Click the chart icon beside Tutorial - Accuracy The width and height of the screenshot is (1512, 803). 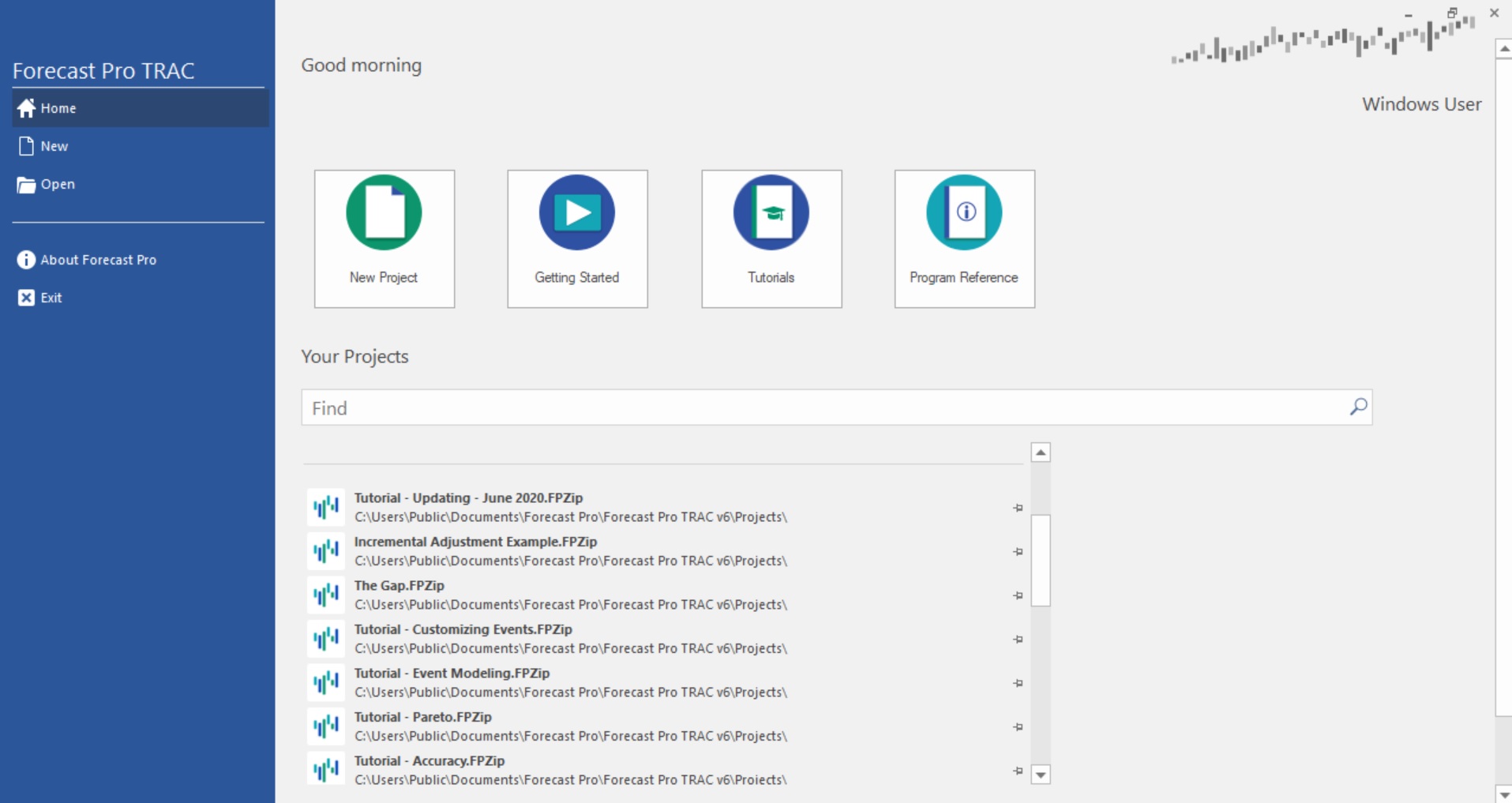[x=326, y=770]
